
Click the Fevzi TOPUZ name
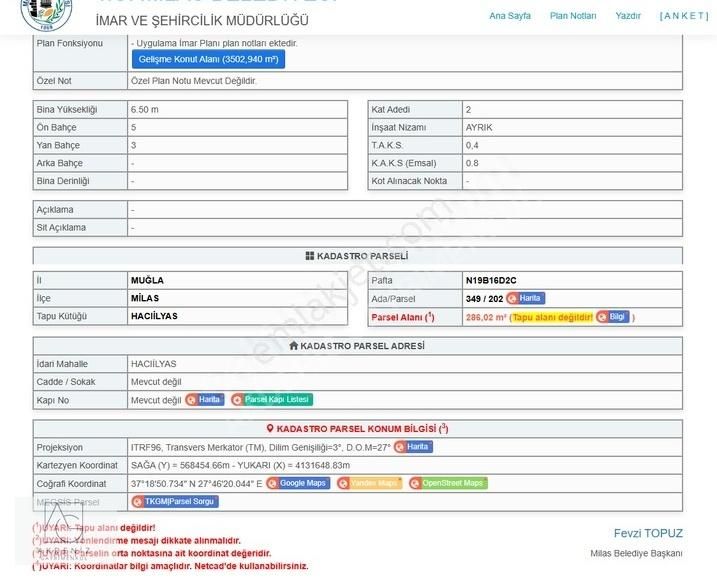[x=648, y=533]
